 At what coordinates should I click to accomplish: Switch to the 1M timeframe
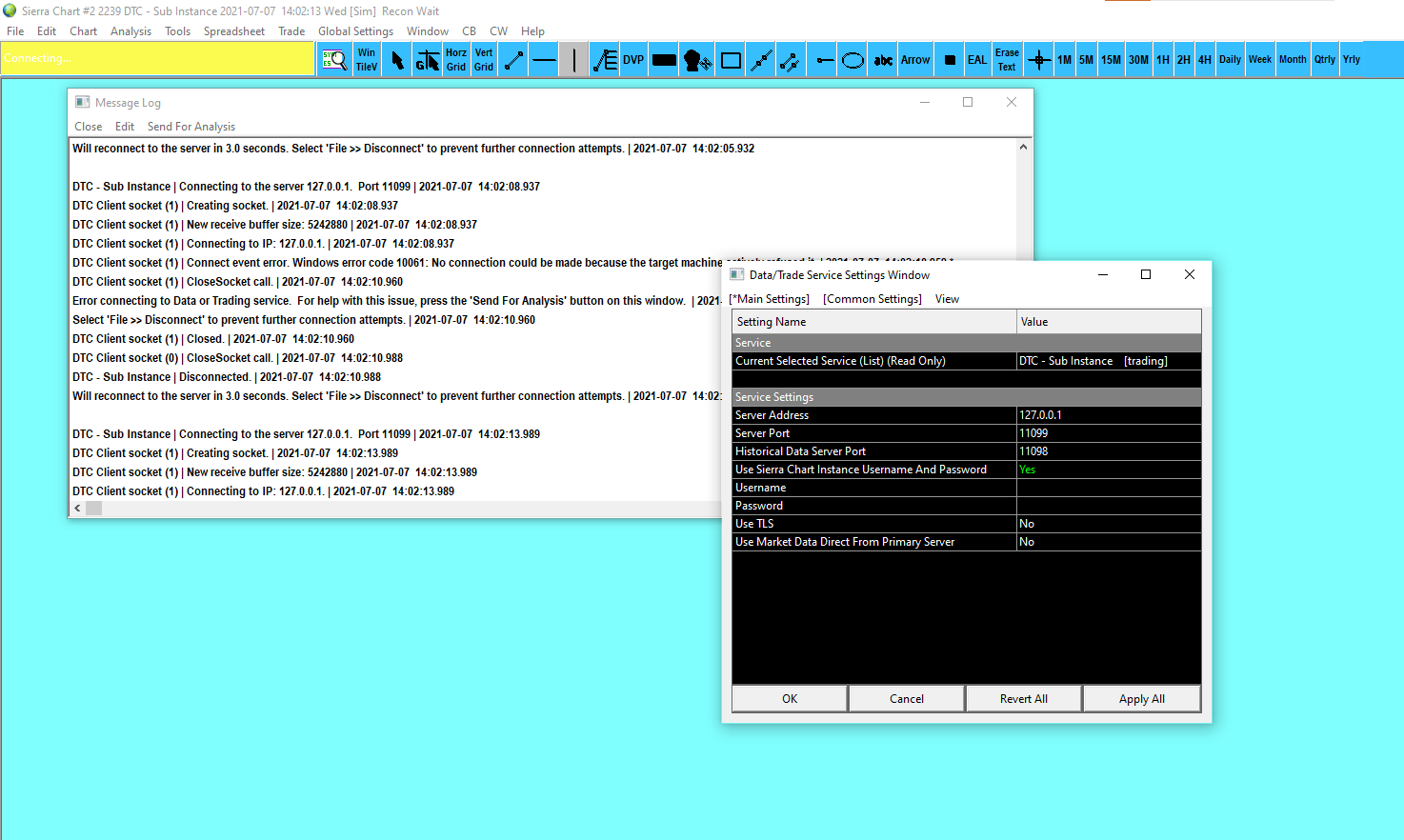[1064, 60]
